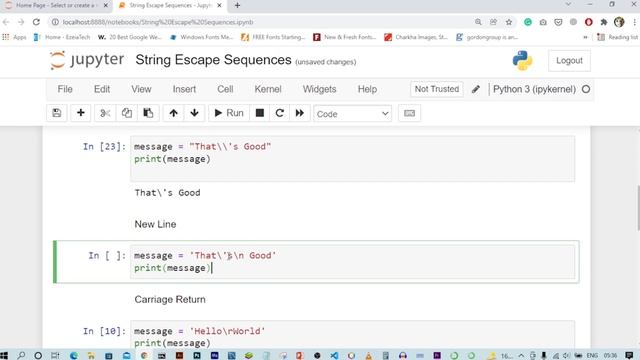Save notebook with the floppy disk icon
Viewport: 640px width, 360px height.
(57, 113)
